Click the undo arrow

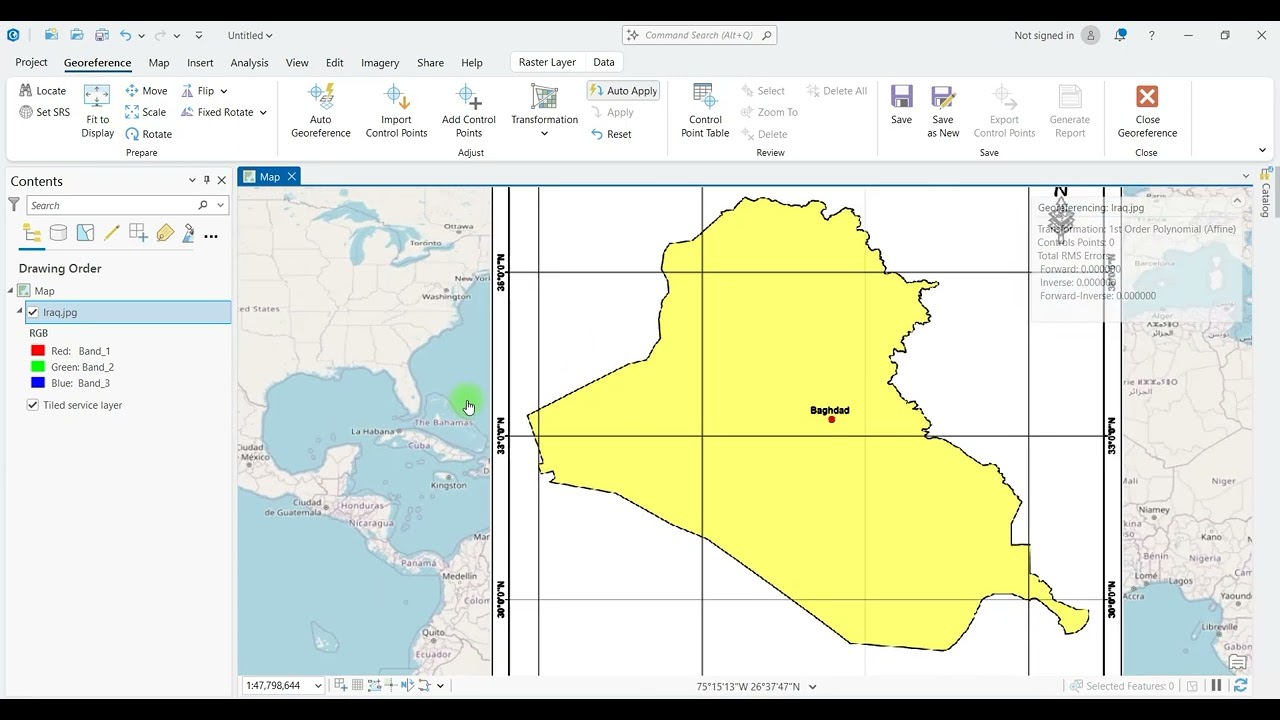coord(126,35)
